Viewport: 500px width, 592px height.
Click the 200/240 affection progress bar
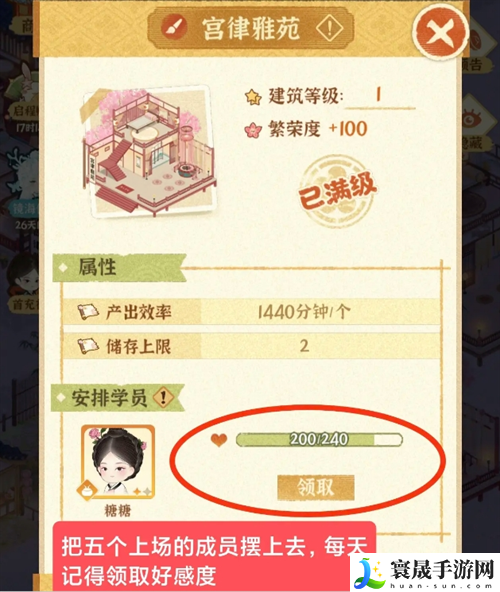coord(319,439)
